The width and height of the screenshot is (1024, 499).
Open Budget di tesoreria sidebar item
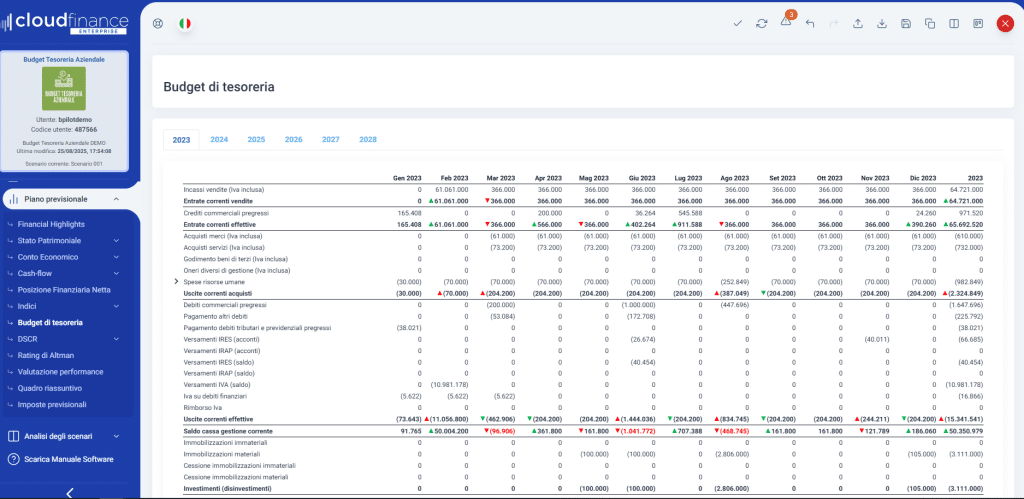tap(50, 323)
